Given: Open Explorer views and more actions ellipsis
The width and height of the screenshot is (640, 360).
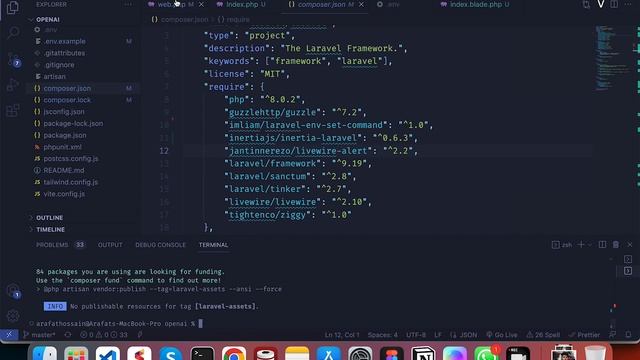Looking at the screenshot, I should [128, 4].
